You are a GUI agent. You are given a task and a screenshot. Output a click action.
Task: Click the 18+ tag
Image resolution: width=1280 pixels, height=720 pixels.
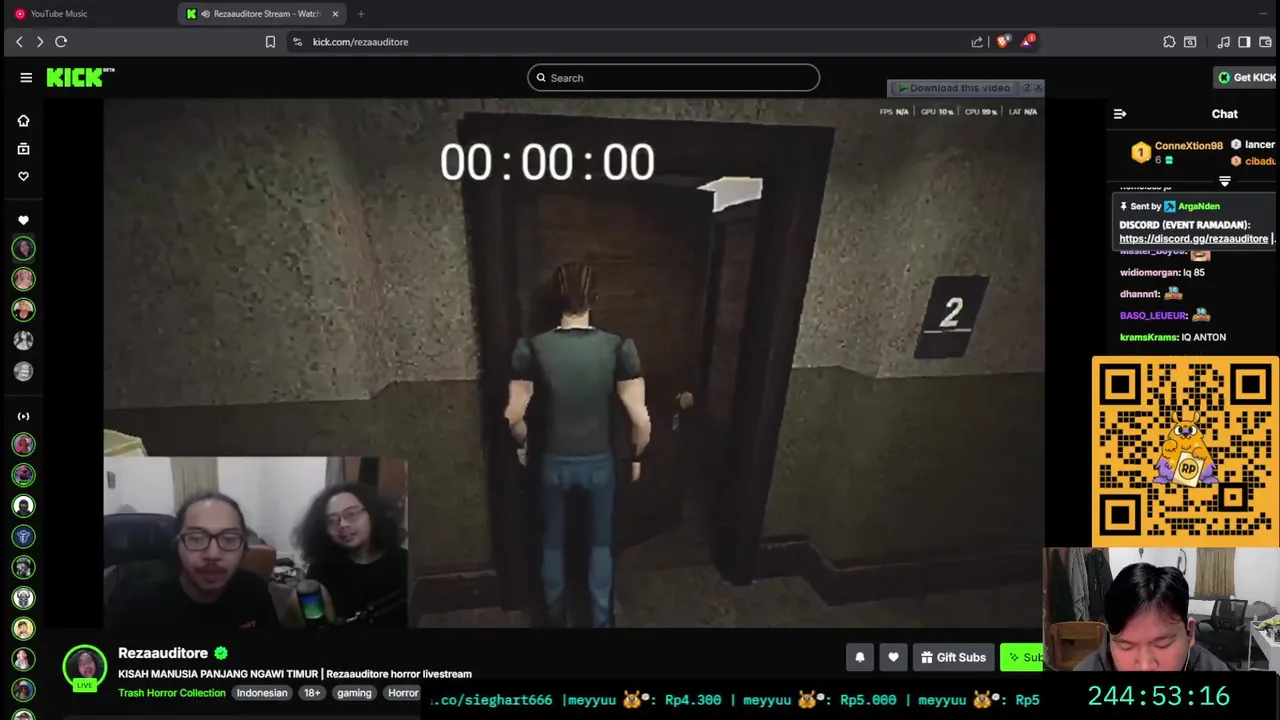coord(312,693)
